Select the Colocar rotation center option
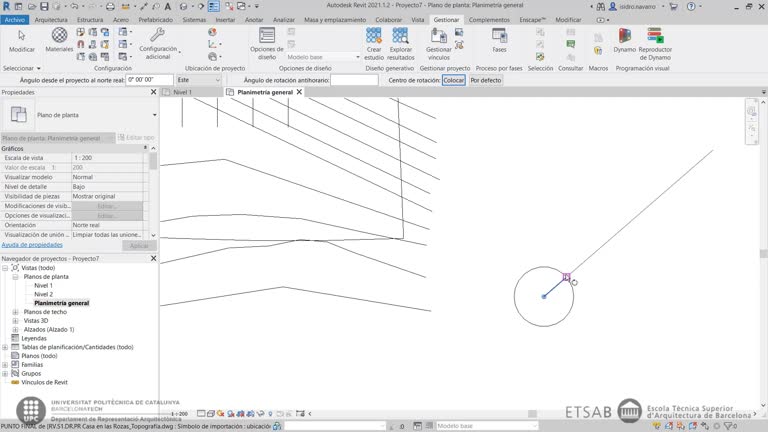The width and height of the screenshot is (768, 432). (454, 80)
